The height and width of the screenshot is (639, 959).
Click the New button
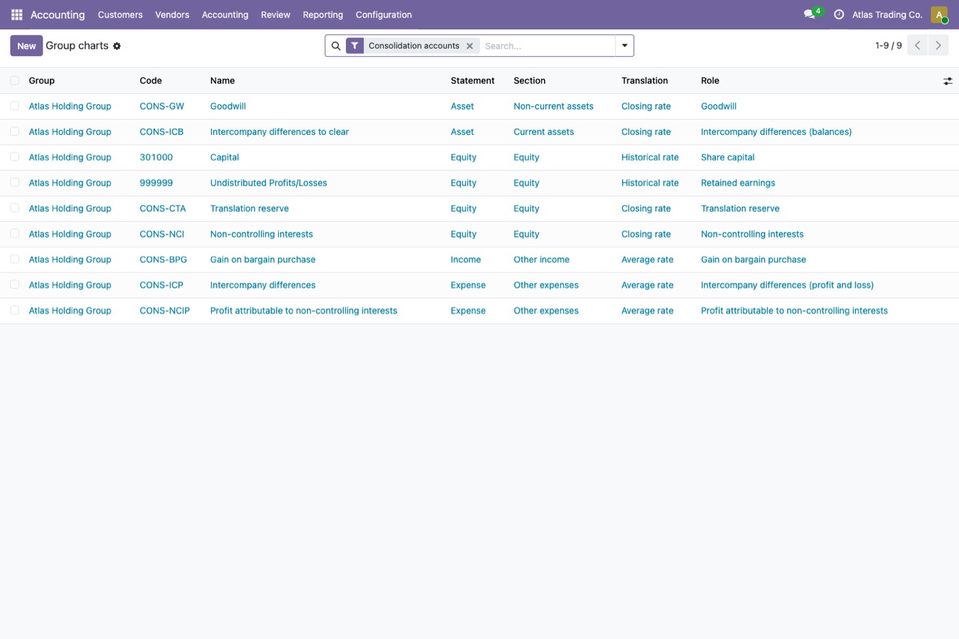(x=26, y=46)
